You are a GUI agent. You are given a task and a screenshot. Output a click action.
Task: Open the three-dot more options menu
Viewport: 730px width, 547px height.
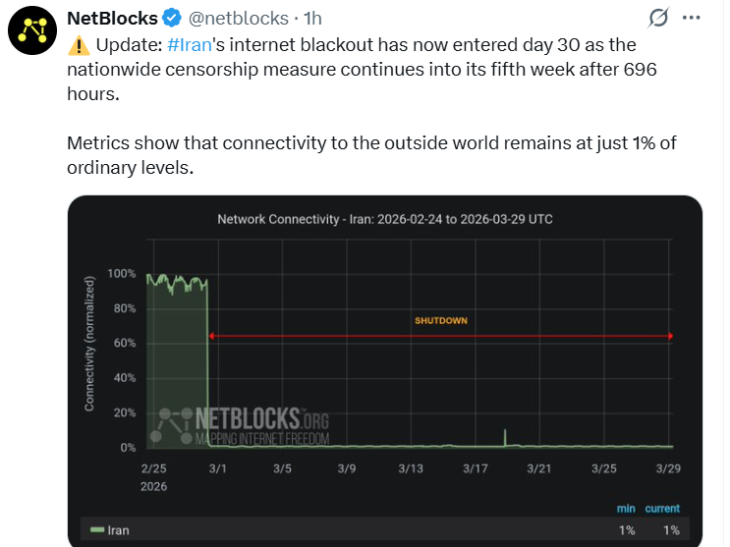pos(691,18)
